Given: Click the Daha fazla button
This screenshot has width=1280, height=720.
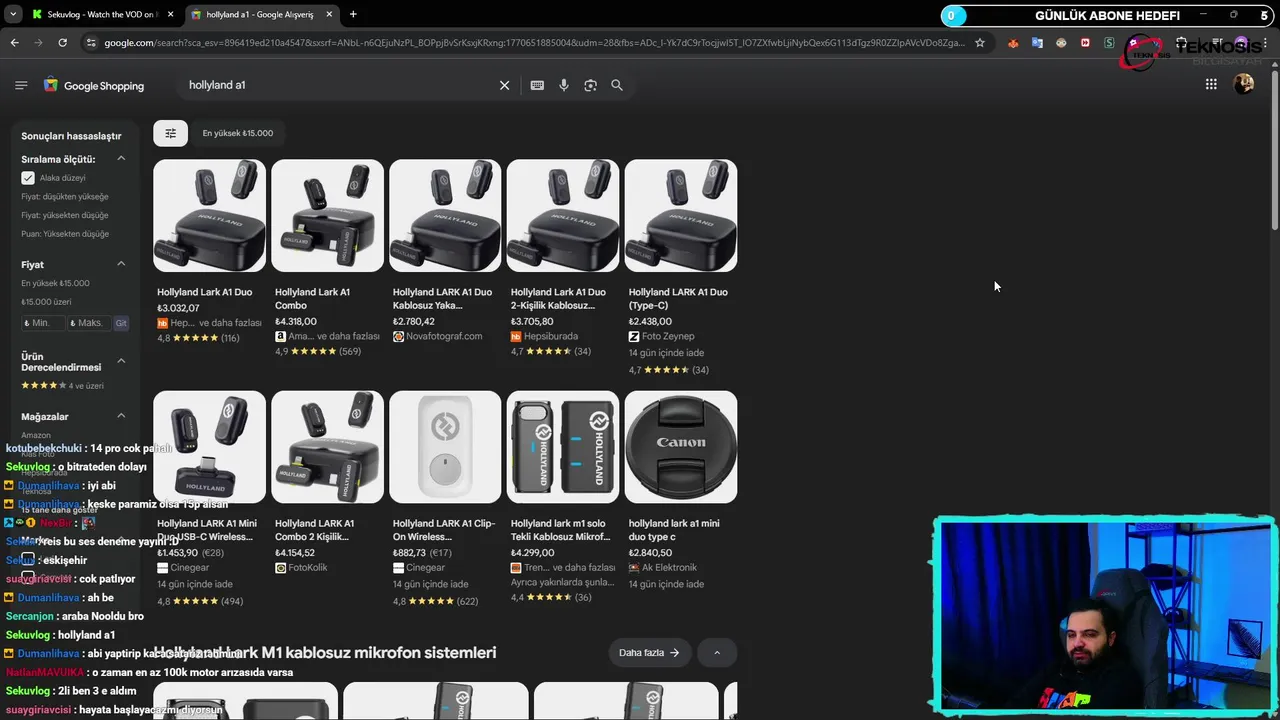Looking at the screenshot, I should point(649,653).
